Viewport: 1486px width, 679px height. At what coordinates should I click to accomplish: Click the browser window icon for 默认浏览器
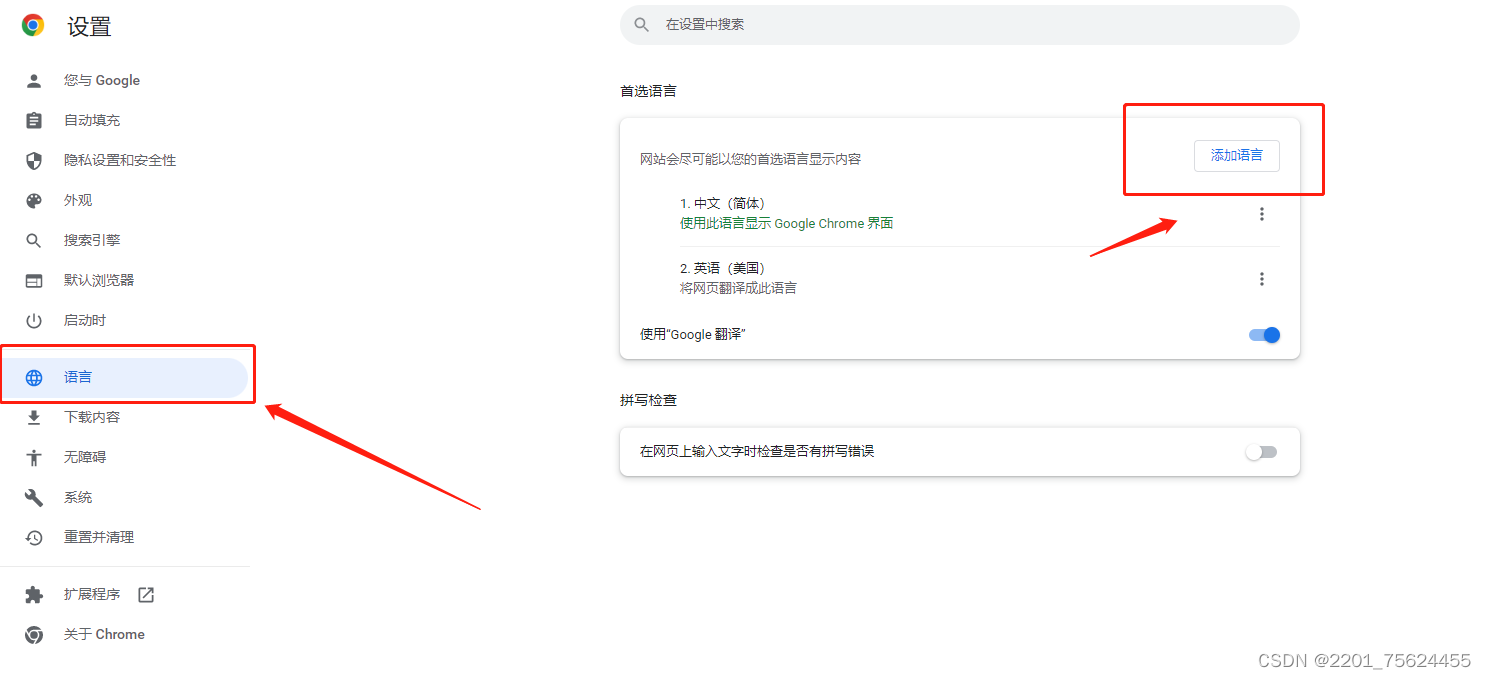[34, 280]
